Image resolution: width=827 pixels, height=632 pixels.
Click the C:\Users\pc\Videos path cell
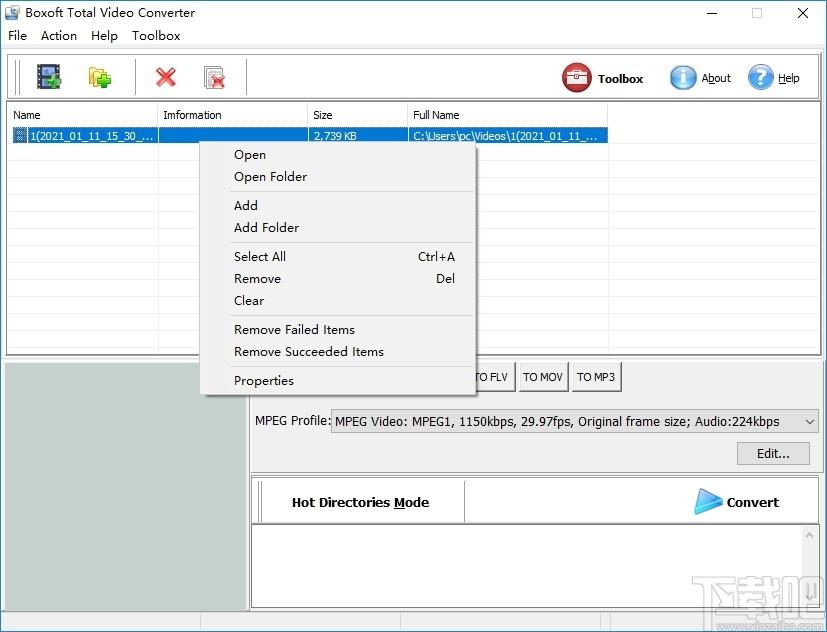(505, 136)
